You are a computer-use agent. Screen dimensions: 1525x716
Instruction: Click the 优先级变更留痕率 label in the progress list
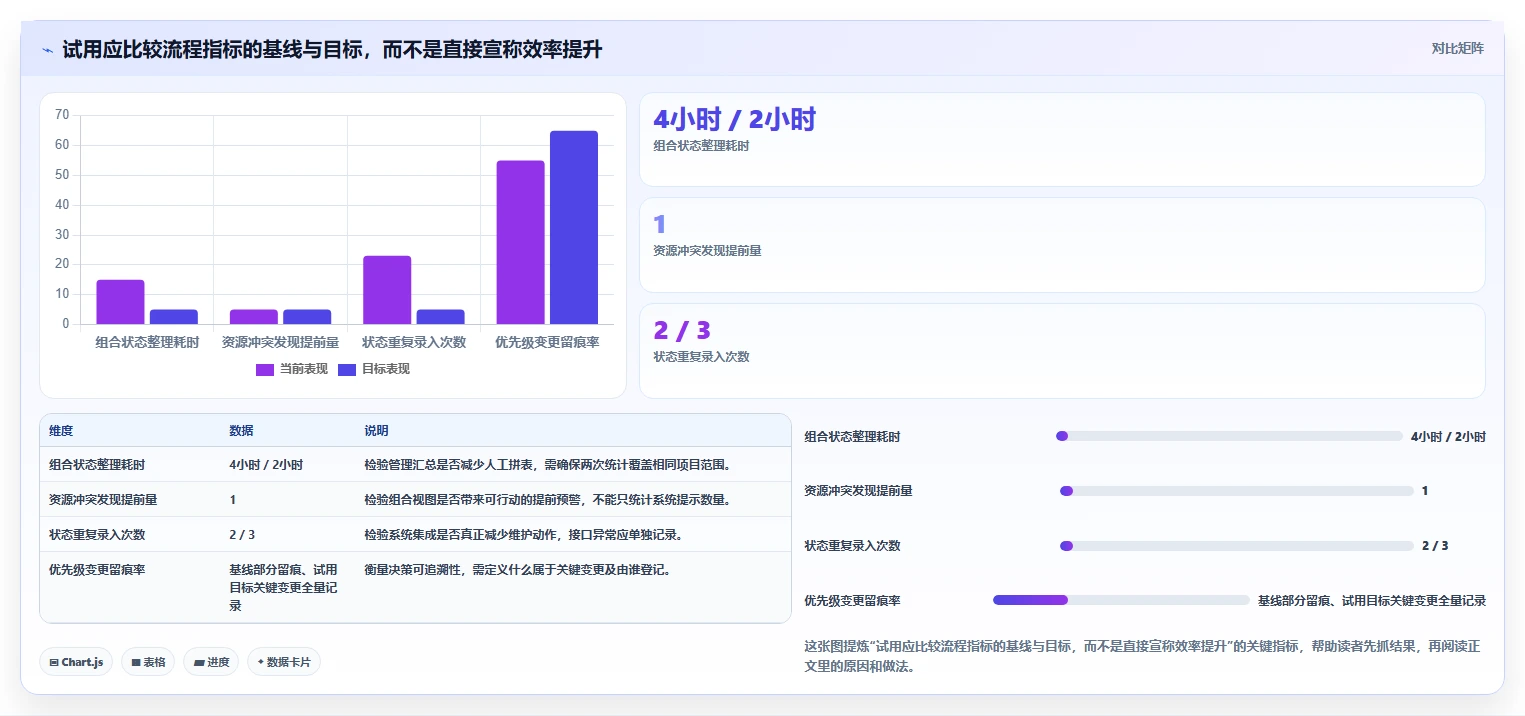coord(852,601)
